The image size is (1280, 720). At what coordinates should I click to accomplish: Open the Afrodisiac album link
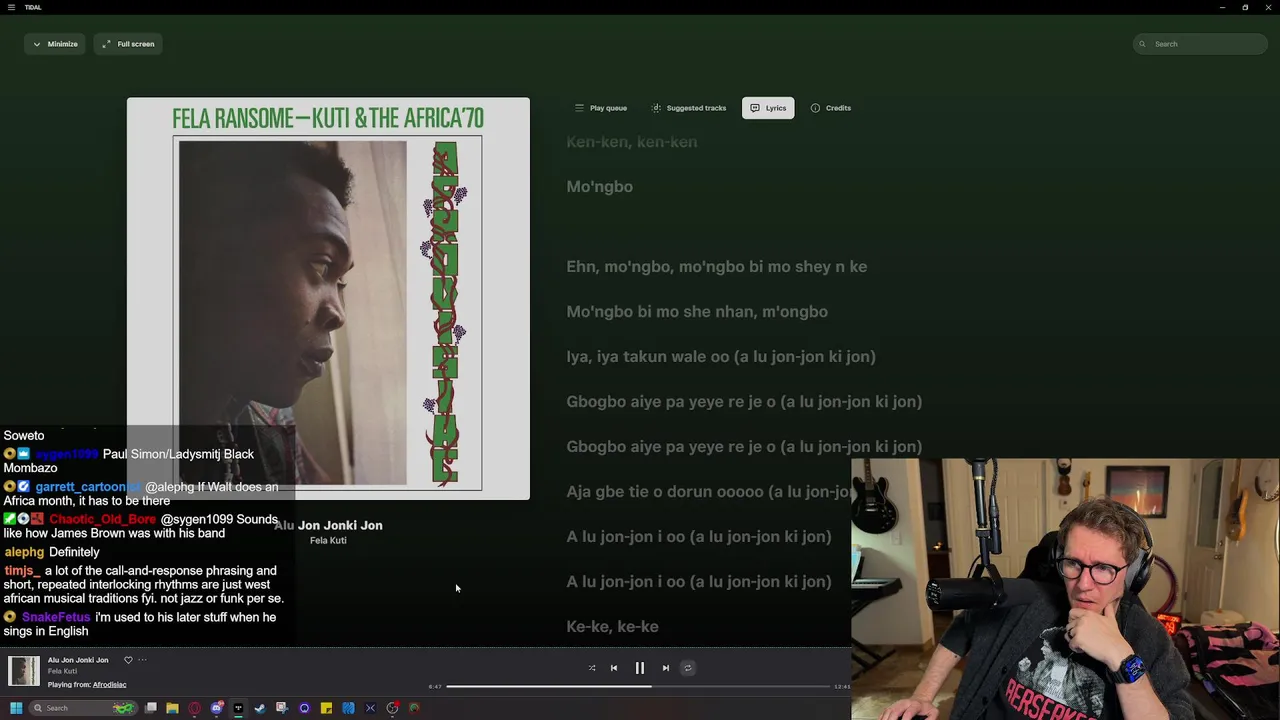(109, 684)
